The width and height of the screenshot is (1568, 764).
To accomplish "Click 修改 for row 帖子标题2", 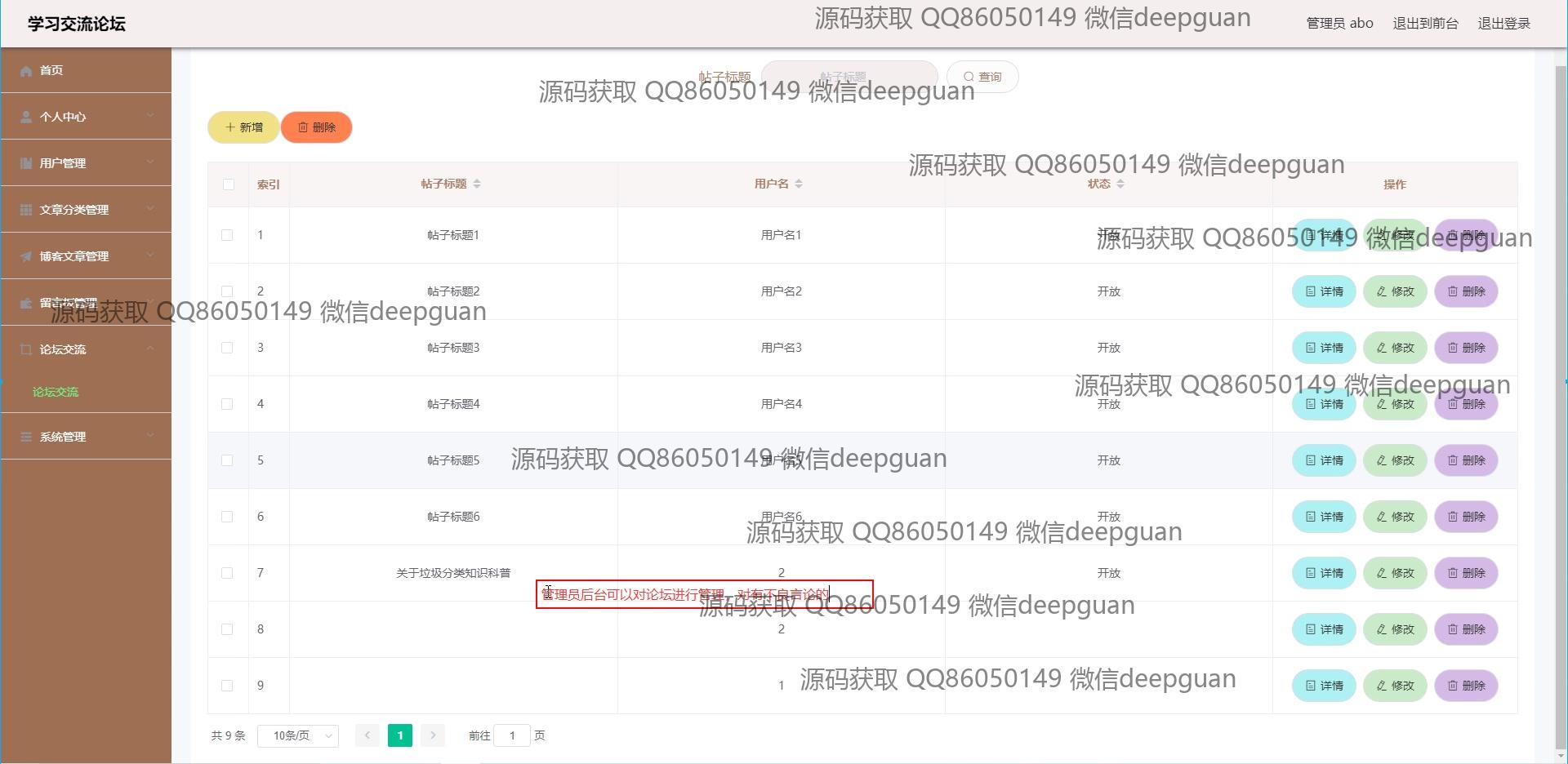I will pos(1395,291).
